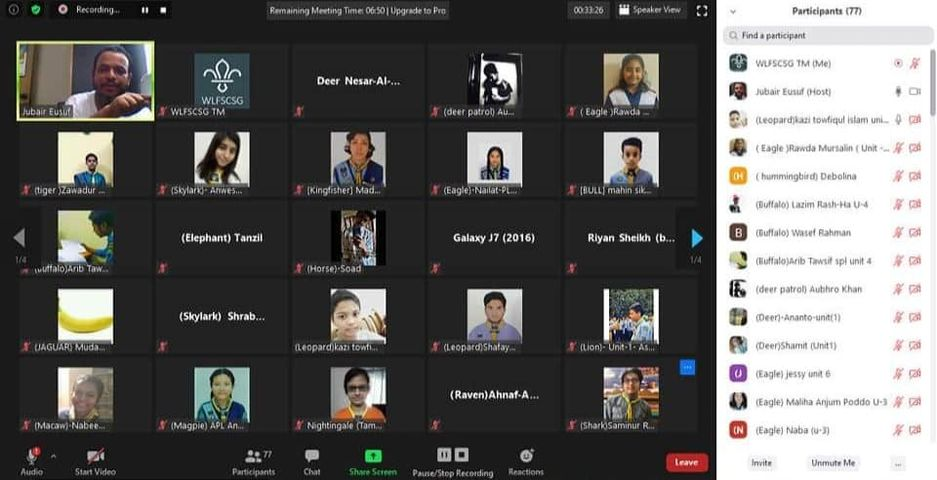The image size is (937, 480).
Task: Pause recording in the top bar
Action: pyautogui.click(x=144, y=10)
